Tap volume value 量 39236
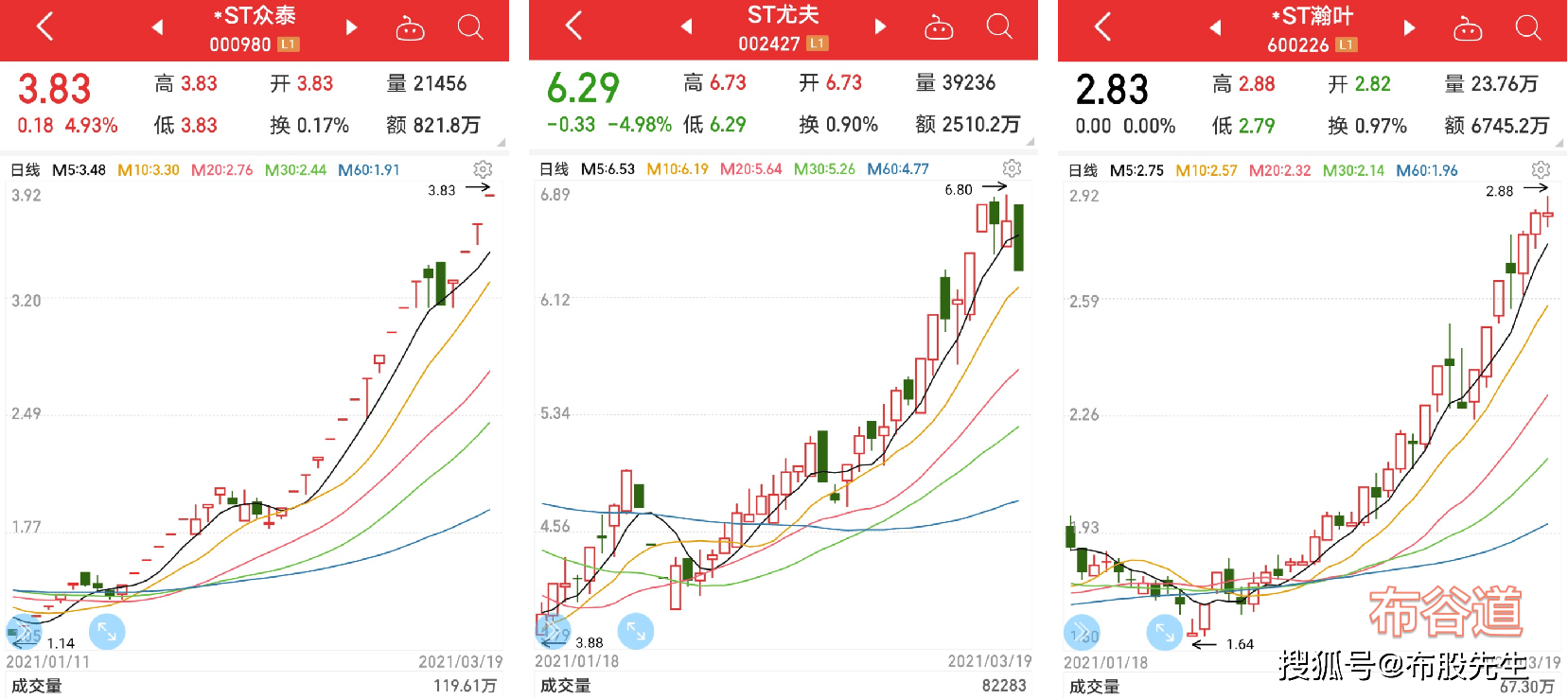 (x=956, y=82)
